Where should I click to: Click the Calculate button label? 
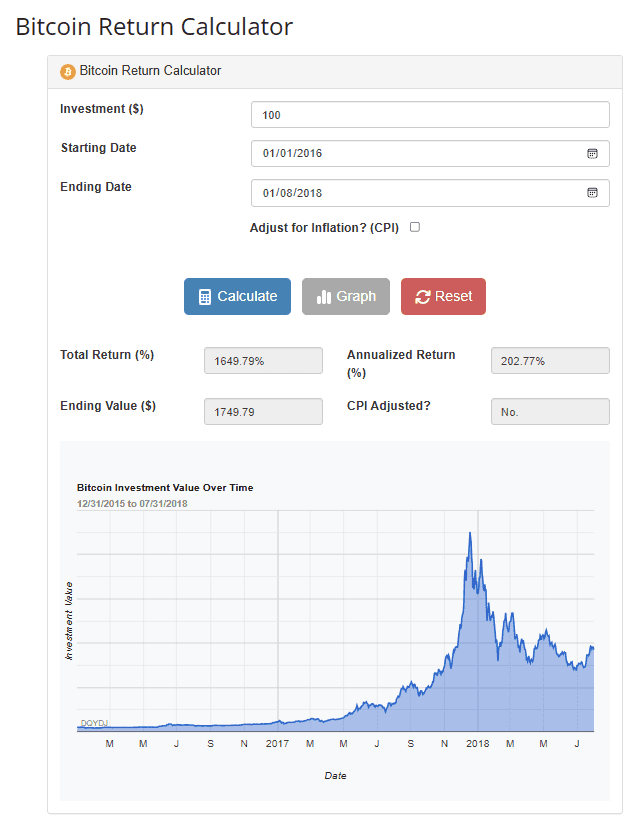point(247,296)
